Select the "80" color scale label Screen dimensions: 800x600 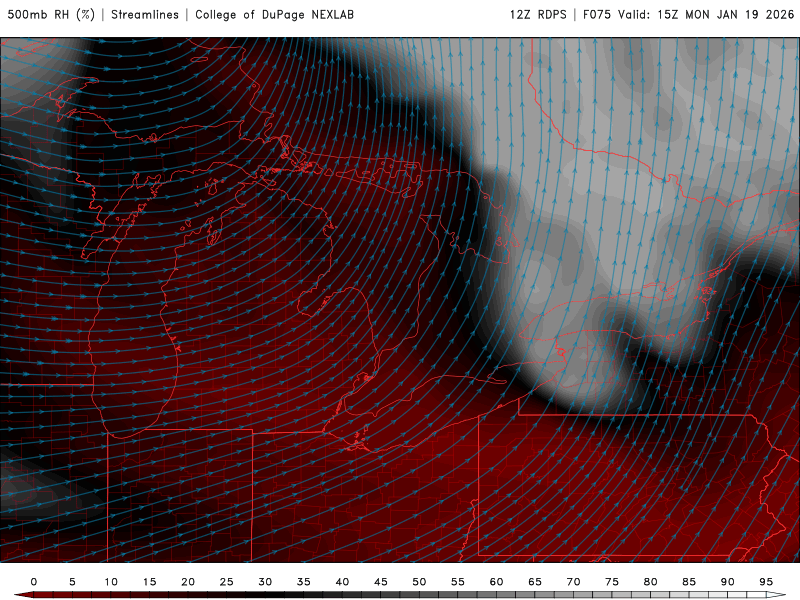[650, 582]
